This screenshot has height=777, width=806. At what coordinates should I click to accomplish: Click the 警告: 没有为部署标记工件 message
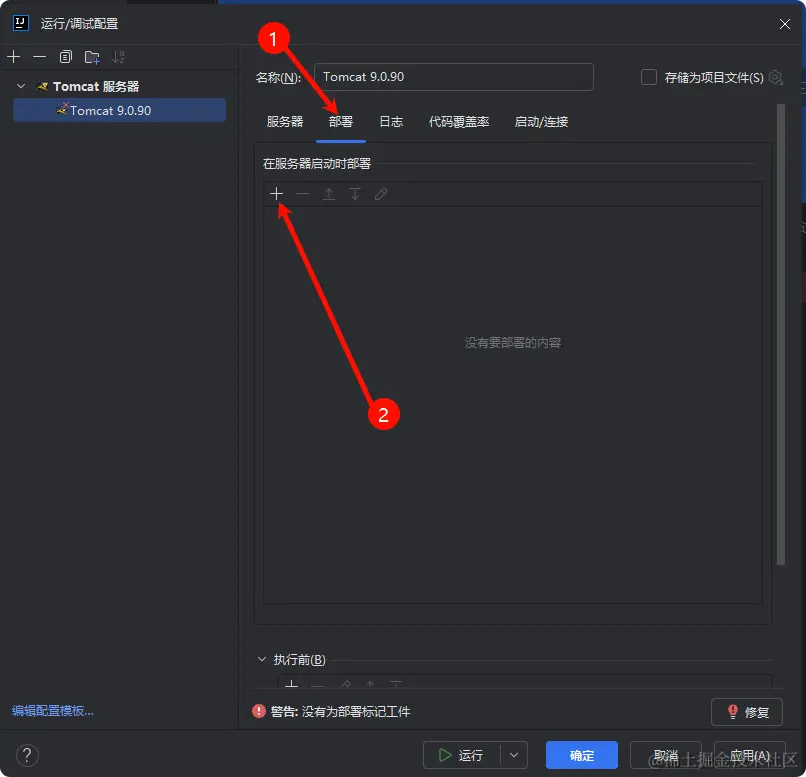point(340,711)
